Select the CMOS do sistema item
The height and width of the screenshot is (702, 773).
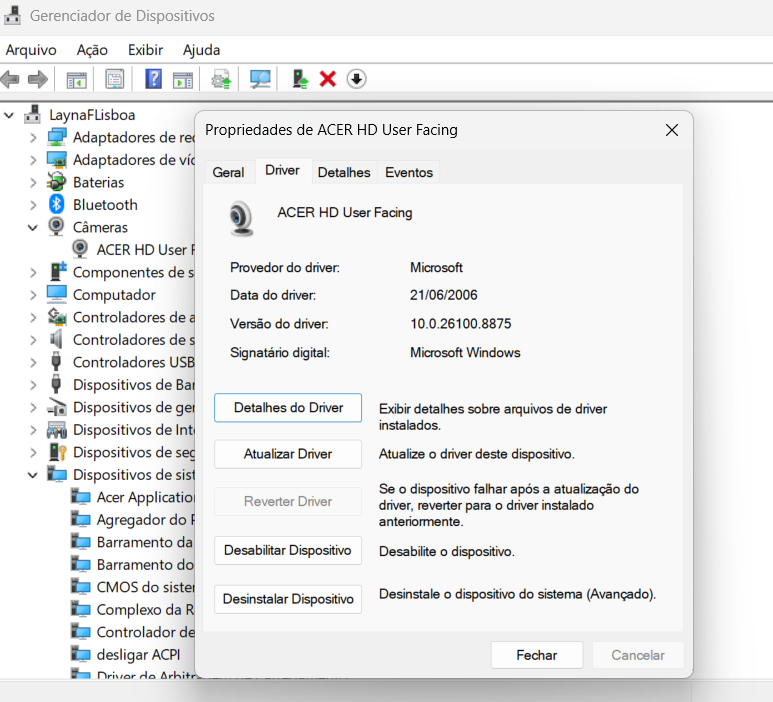click(x=145, y=587)
